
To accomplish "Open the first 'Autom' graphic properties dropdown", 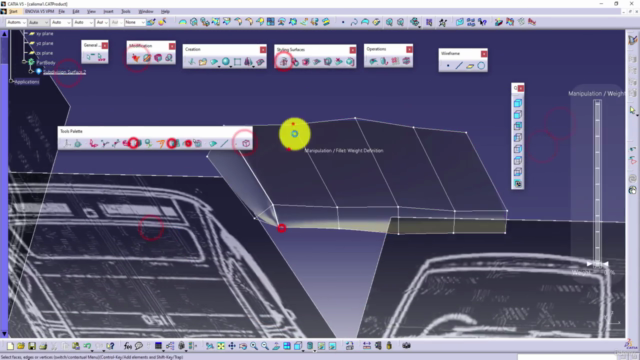I will coord(16,22).
